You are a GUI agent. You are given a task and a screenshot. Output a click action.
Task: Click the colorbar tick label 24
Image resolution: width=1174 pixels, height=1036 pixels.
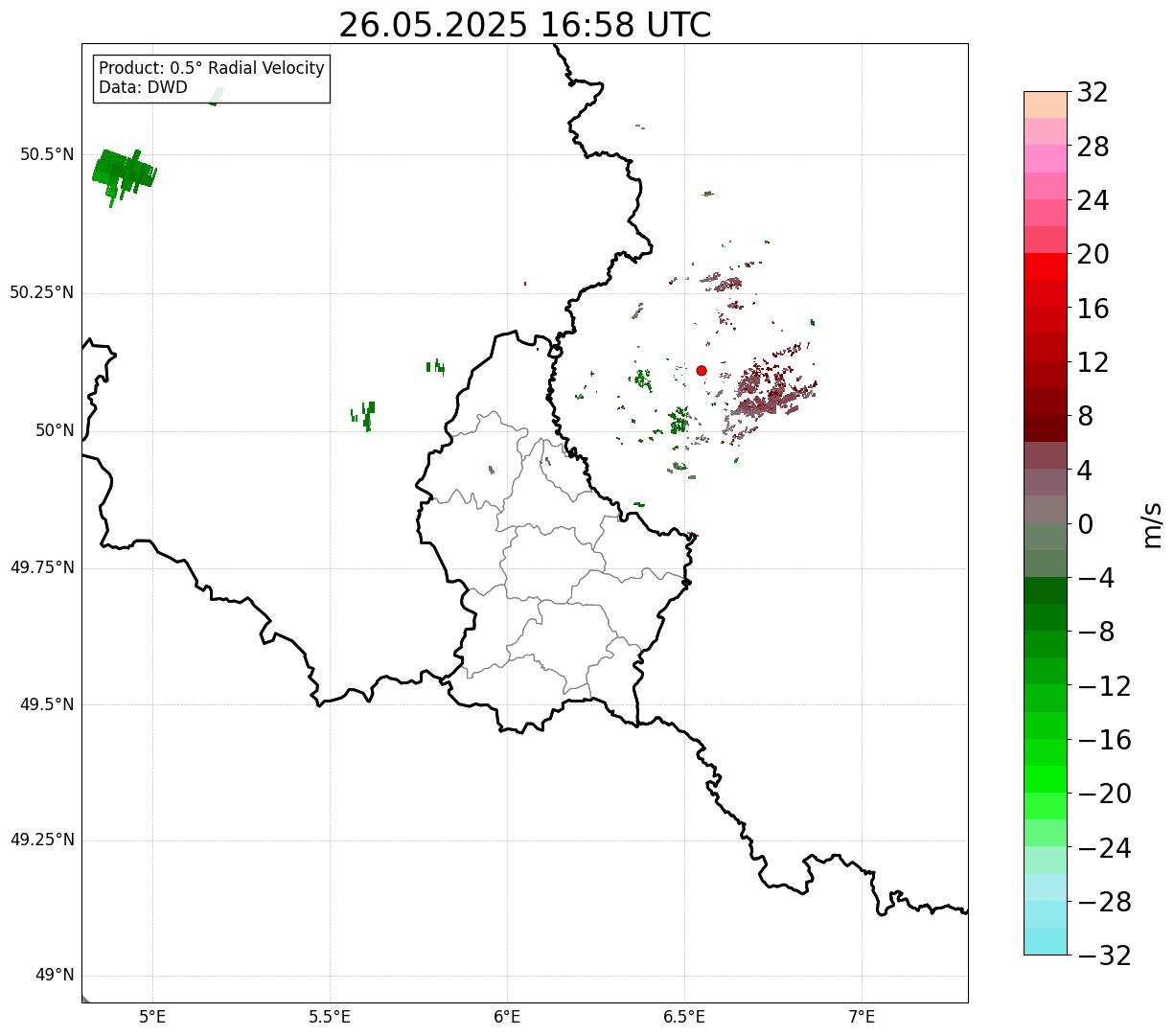tap(1093, 200)
